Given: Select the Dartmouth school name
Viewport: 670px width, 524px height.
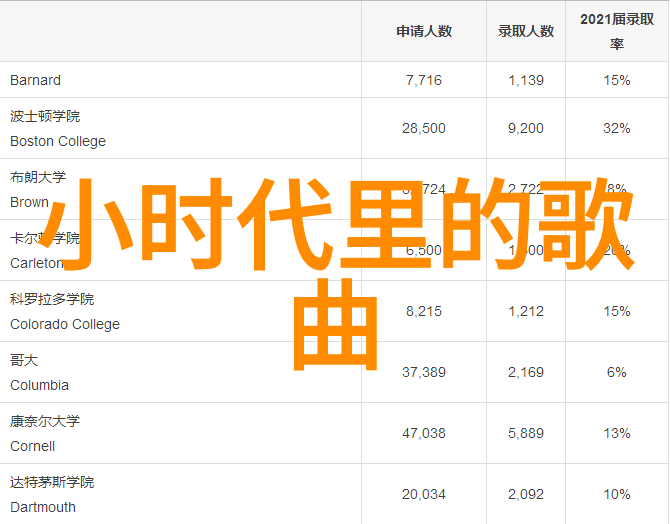Looking at the screenshot, I should [43, 507].
